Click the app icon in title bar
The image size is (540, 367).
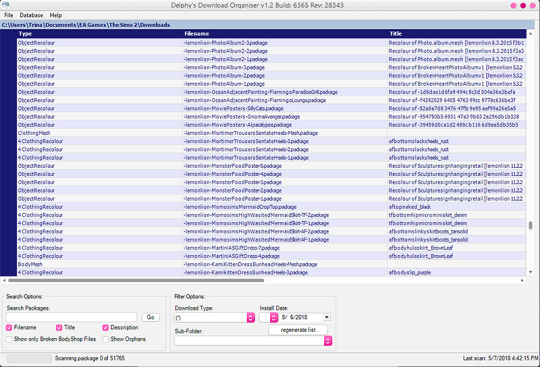pos(6,4)
